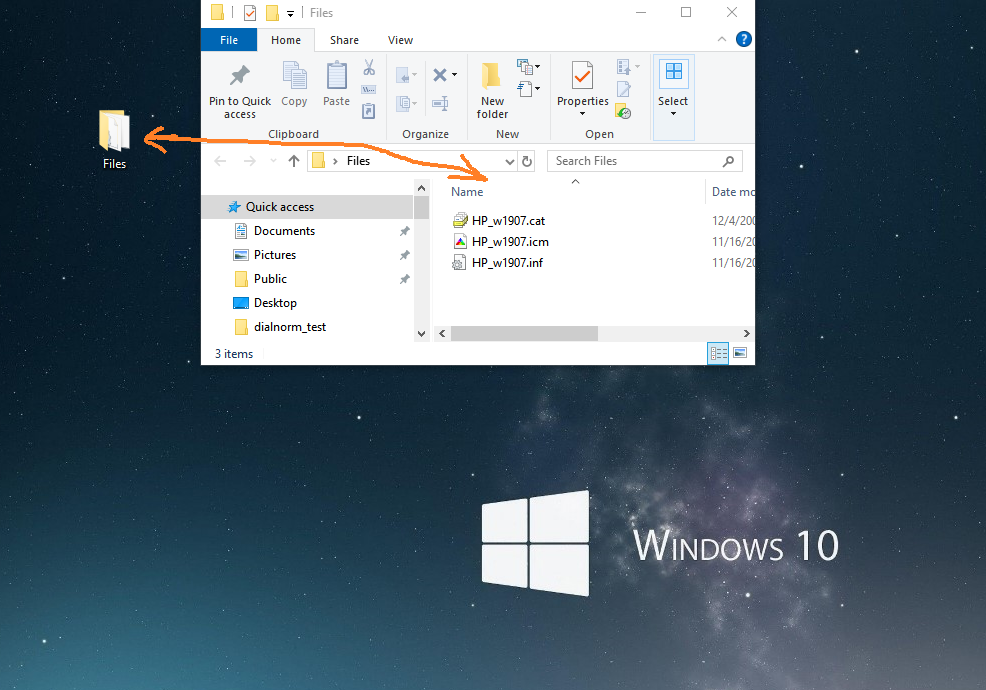Viewport: 986px width, 690px height.
Task: Click the Move to icon
Action: tap(403, 76)
